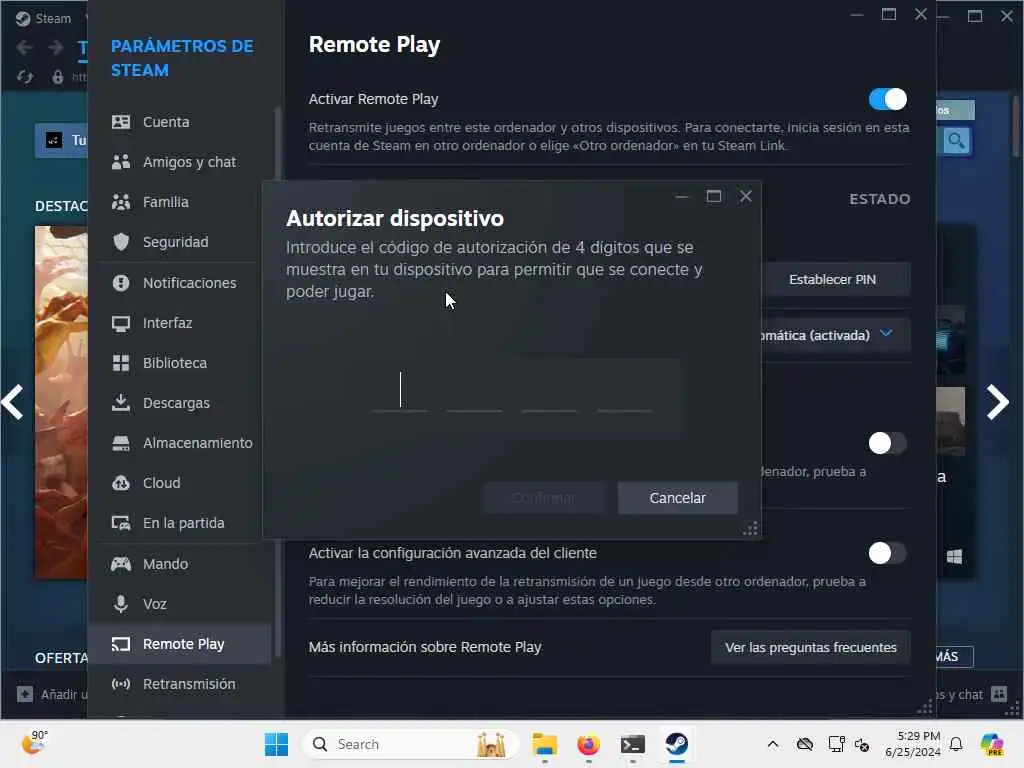Show hidden system tray icons
Screen dimensions: 1024x768
coord(773,744)
